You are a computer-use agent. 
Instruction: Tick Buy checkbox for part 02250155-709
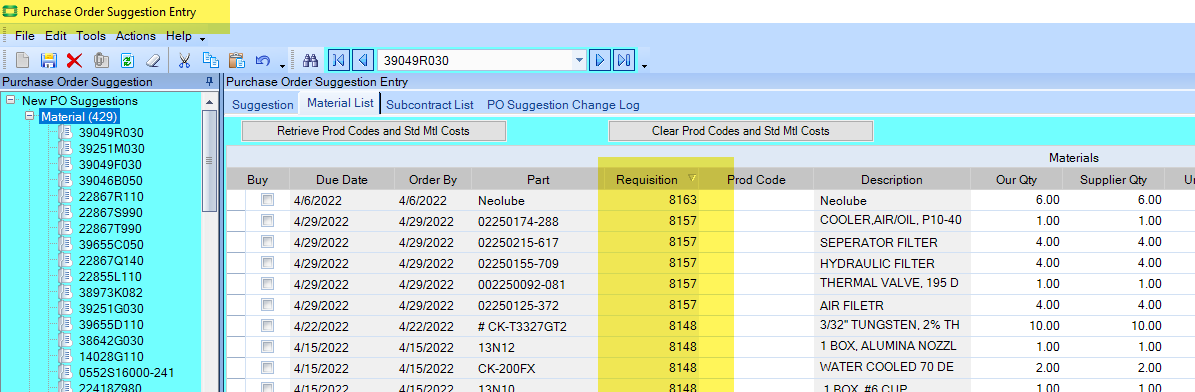pos(268,263)
